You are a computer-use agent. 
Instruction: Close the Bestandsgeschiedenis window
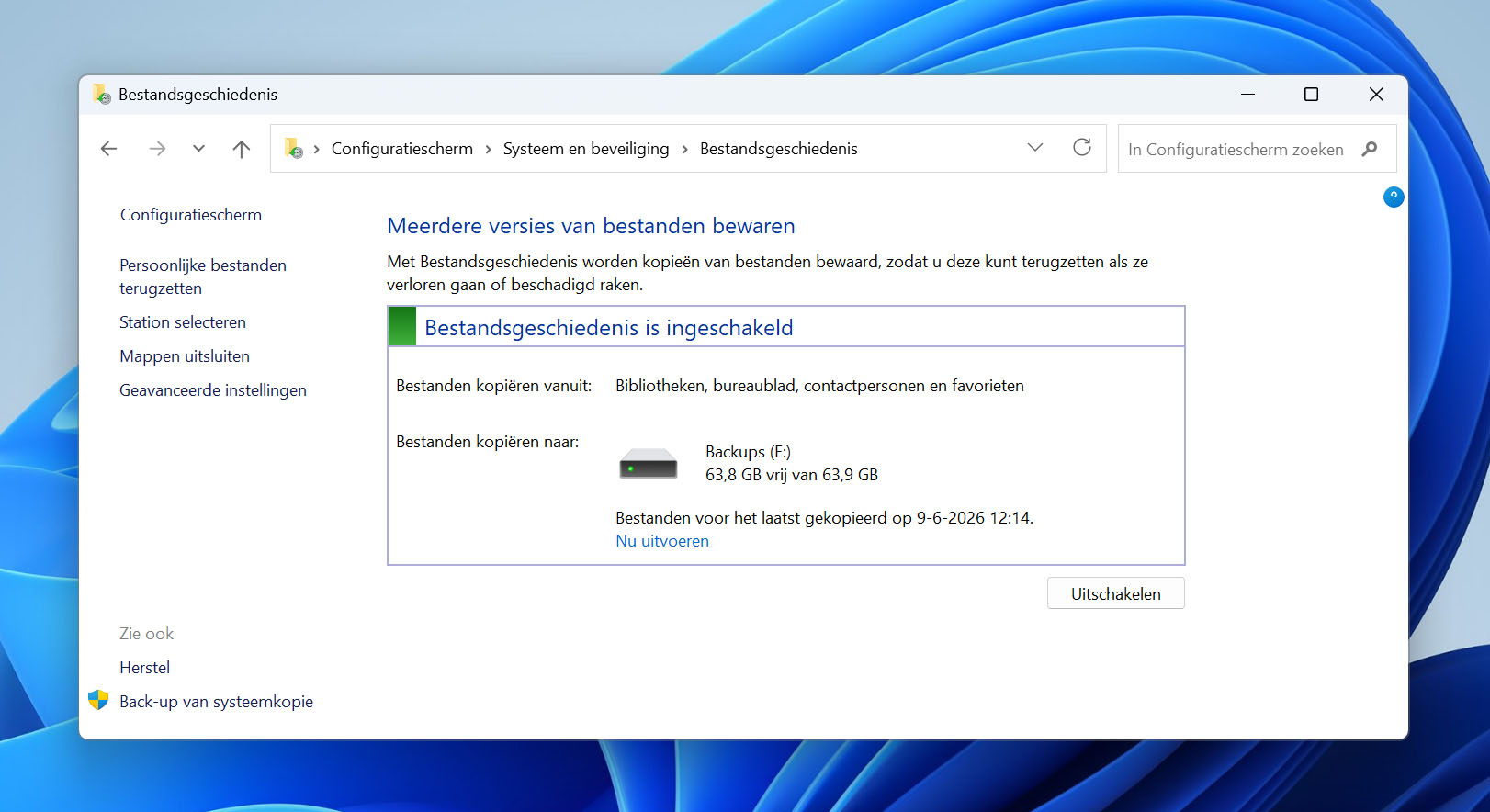click(1376, 95)
